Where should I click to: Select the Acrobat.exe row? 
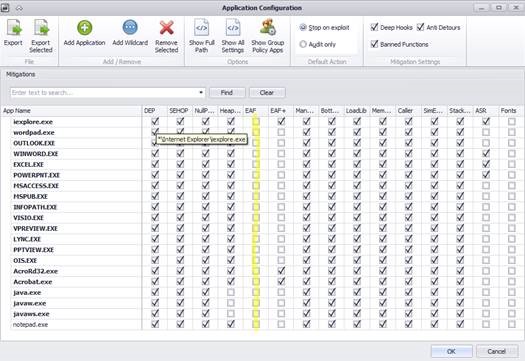point(267,282)
